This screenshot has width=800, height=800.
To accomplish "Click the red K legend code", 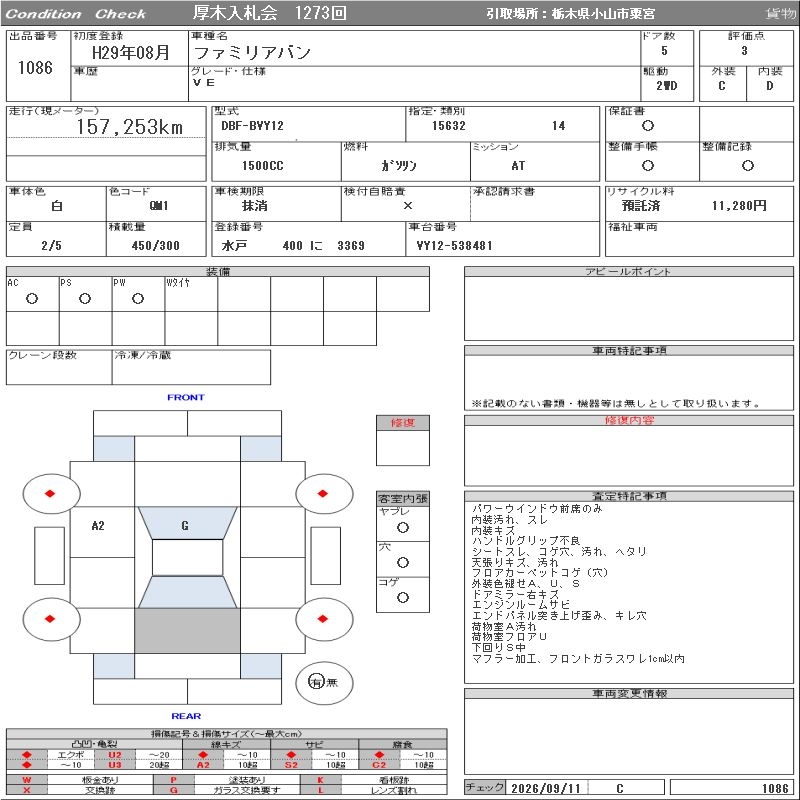I will point(320,780).
